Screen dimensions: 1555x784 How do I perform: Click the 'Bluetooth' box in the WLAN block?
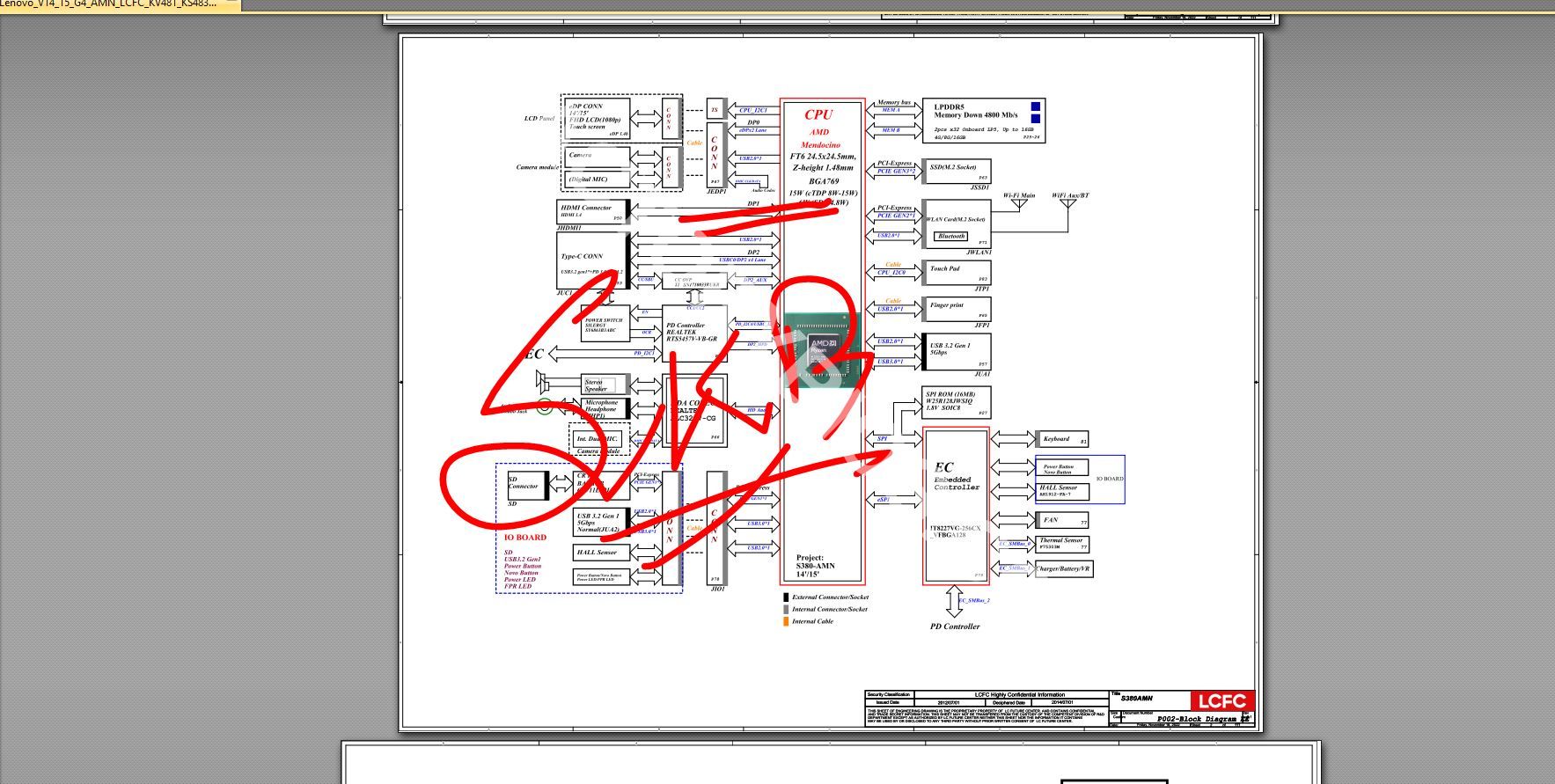click(x=951, y=236)
